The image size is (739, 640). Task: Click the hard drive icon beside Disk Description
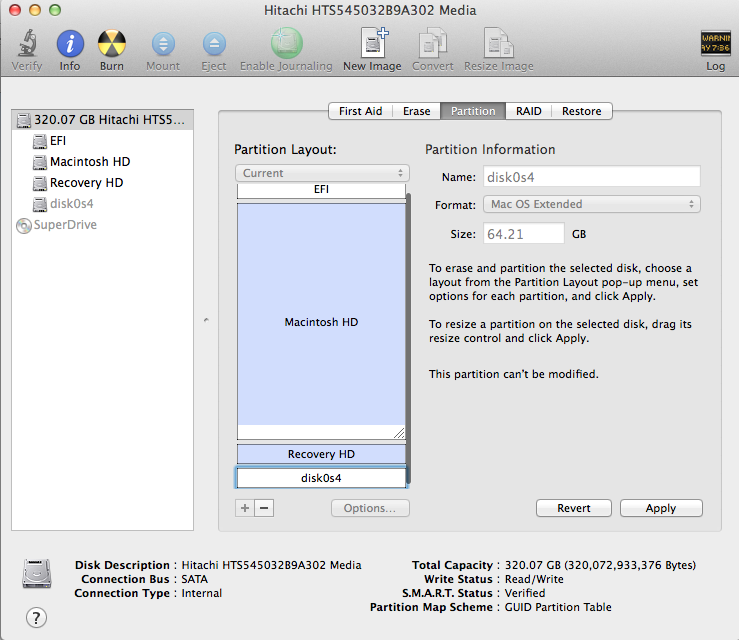click(x=37, y=574)
